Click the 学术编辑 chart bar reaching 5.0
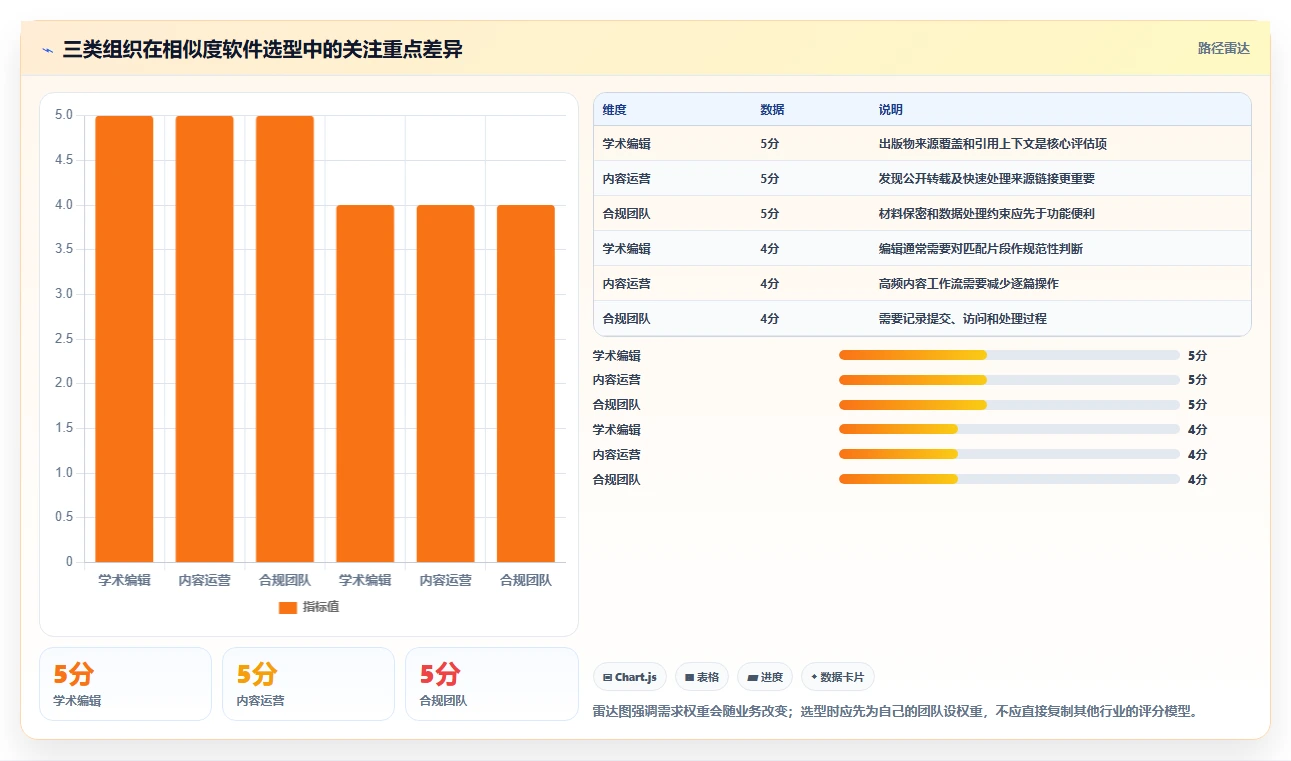 124,339
